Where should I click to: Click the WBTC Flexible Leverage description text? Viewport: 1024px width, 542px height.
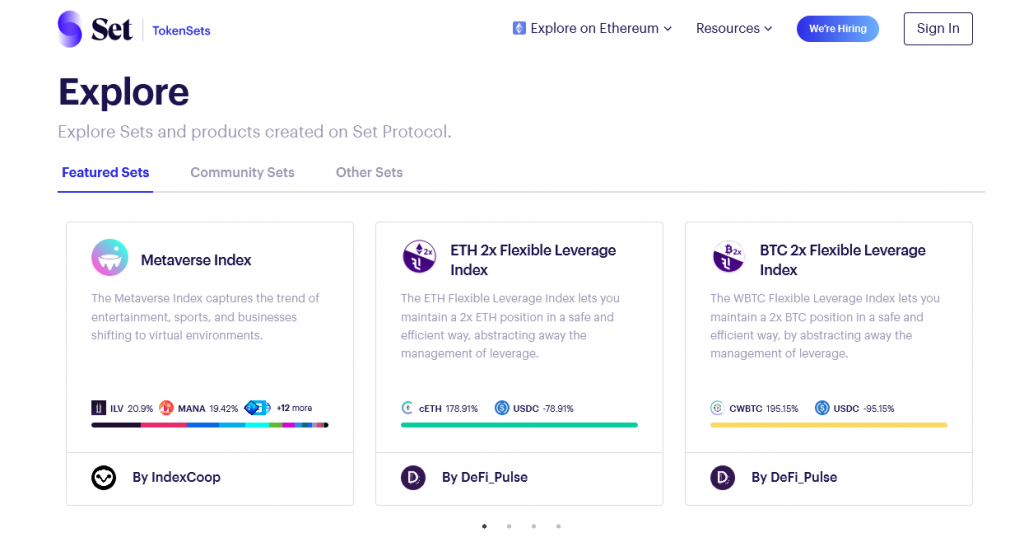825,326
